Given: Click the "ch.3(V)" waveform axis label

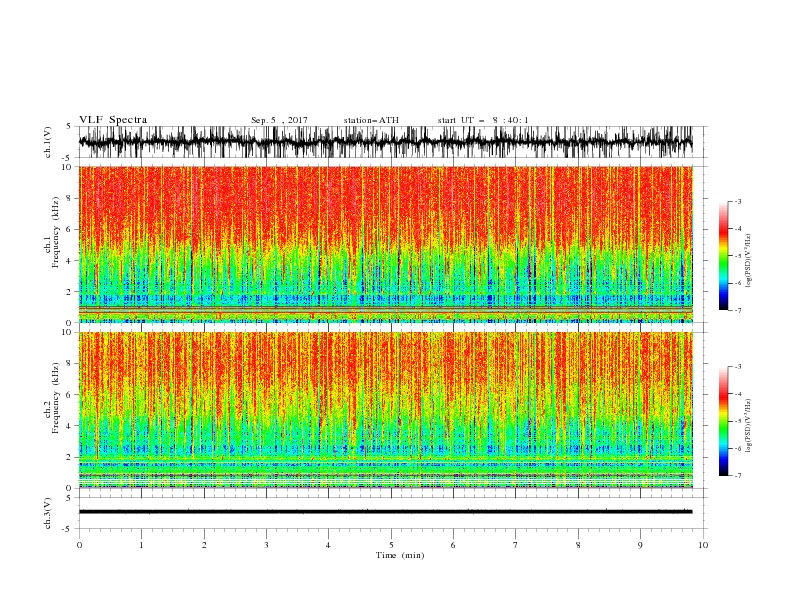Looking at the screenshot, I should click(x=48, y=513).
